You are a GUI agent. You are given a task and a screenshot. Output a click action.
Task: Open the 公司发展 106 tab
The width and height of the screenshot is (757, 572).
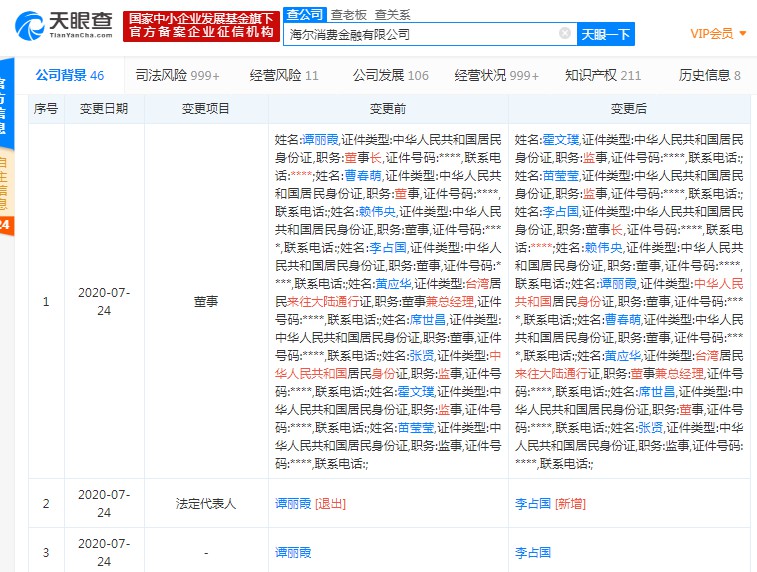[x=391, y=75]
